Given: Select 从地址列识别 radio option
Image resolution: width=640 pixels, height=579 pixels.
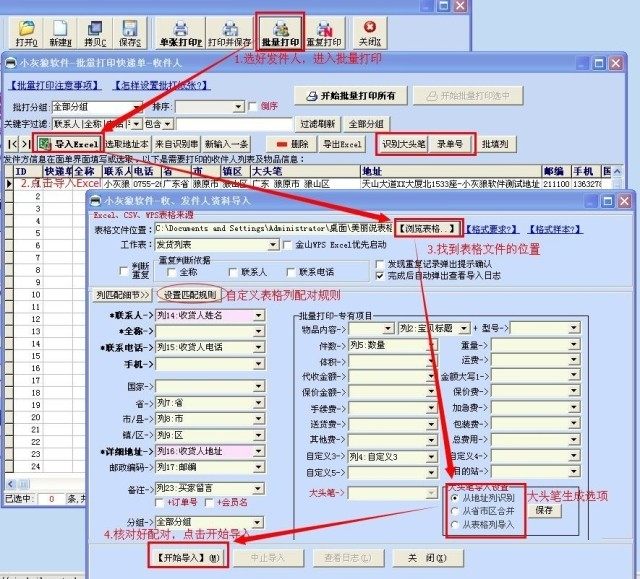Looking at the screenshot, I should 455,498.
